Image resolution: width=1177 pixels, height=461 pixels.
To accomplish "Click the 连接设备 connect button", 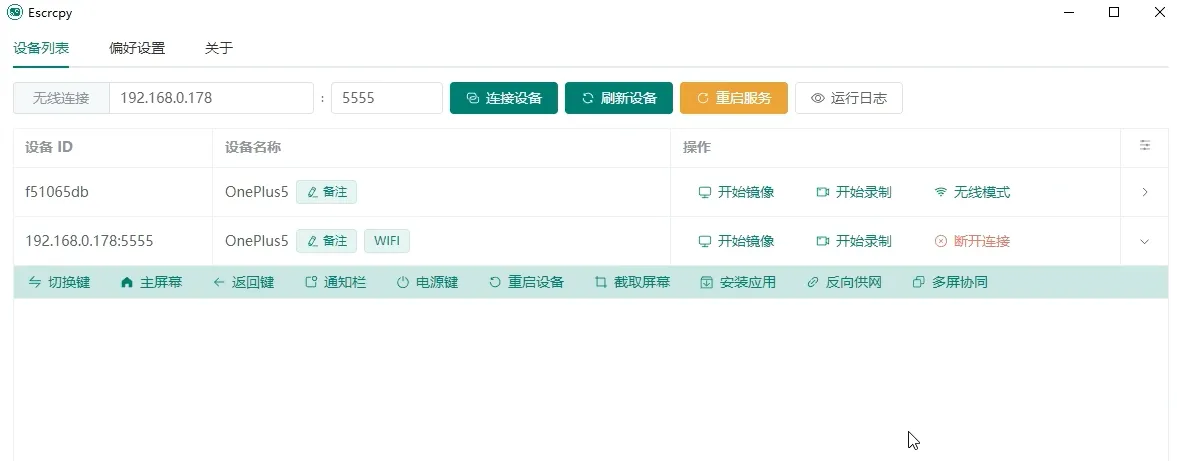I will 504,98.
